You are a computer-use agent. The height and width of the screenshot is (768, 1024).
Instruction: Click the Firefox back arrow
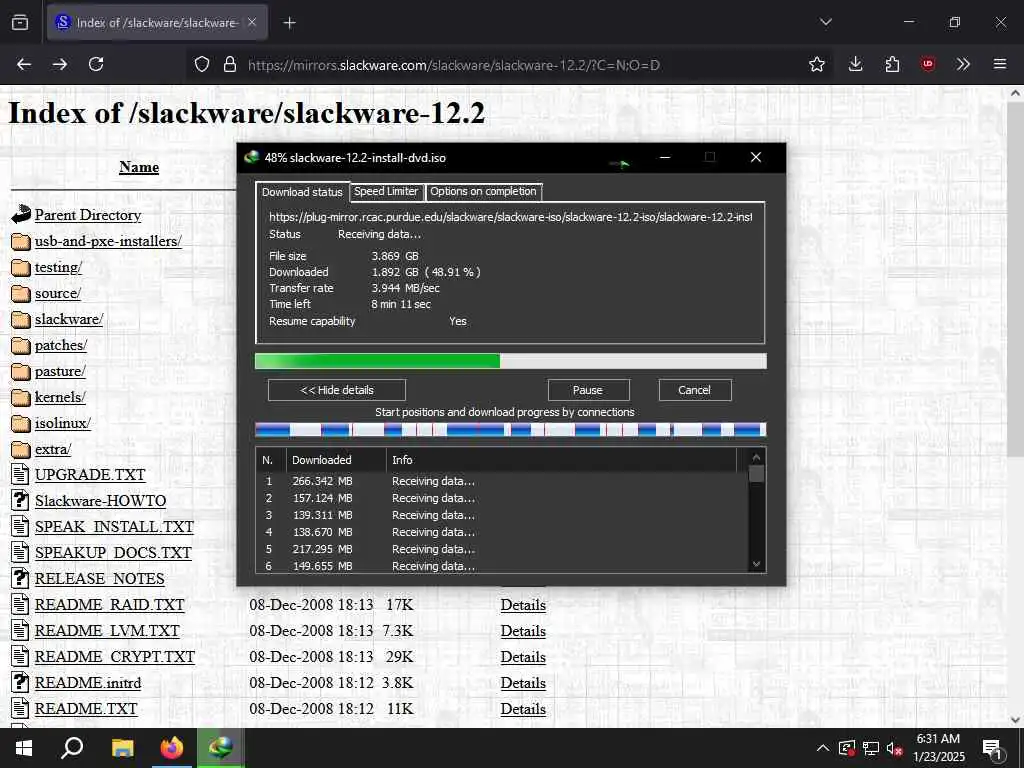(24, 64)
